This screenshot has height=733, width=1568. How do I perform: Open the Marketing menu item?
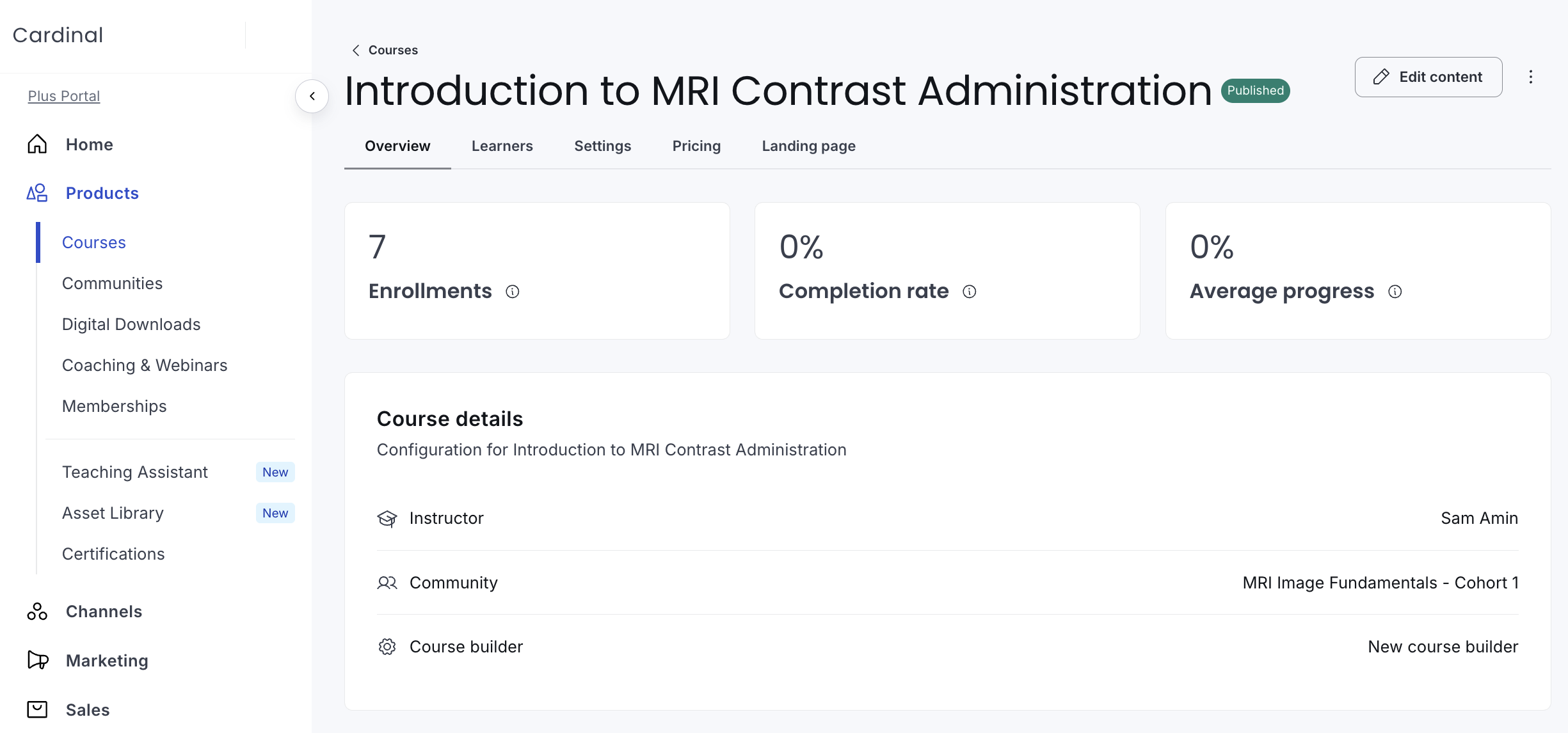107,661
